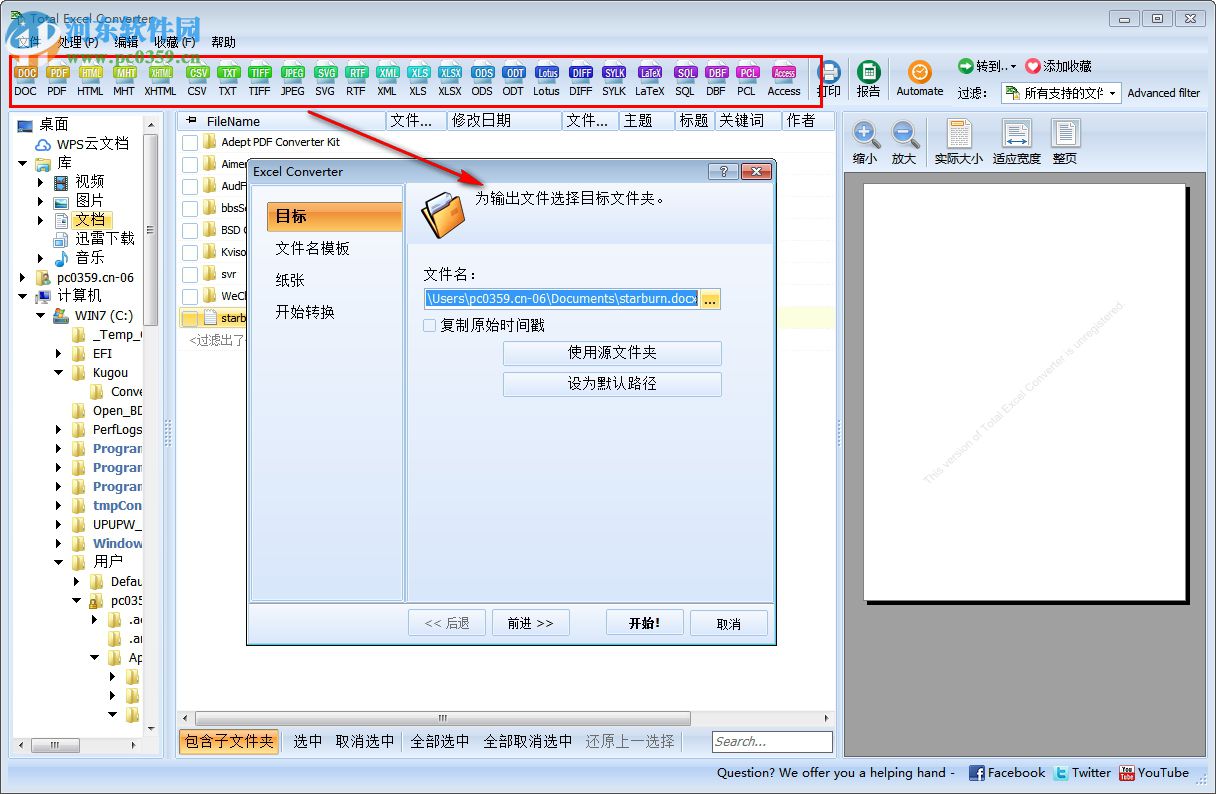The image size is (1216, 794).
Task: Click the Automate toolbar icon
Action: [x=919, y=75]
